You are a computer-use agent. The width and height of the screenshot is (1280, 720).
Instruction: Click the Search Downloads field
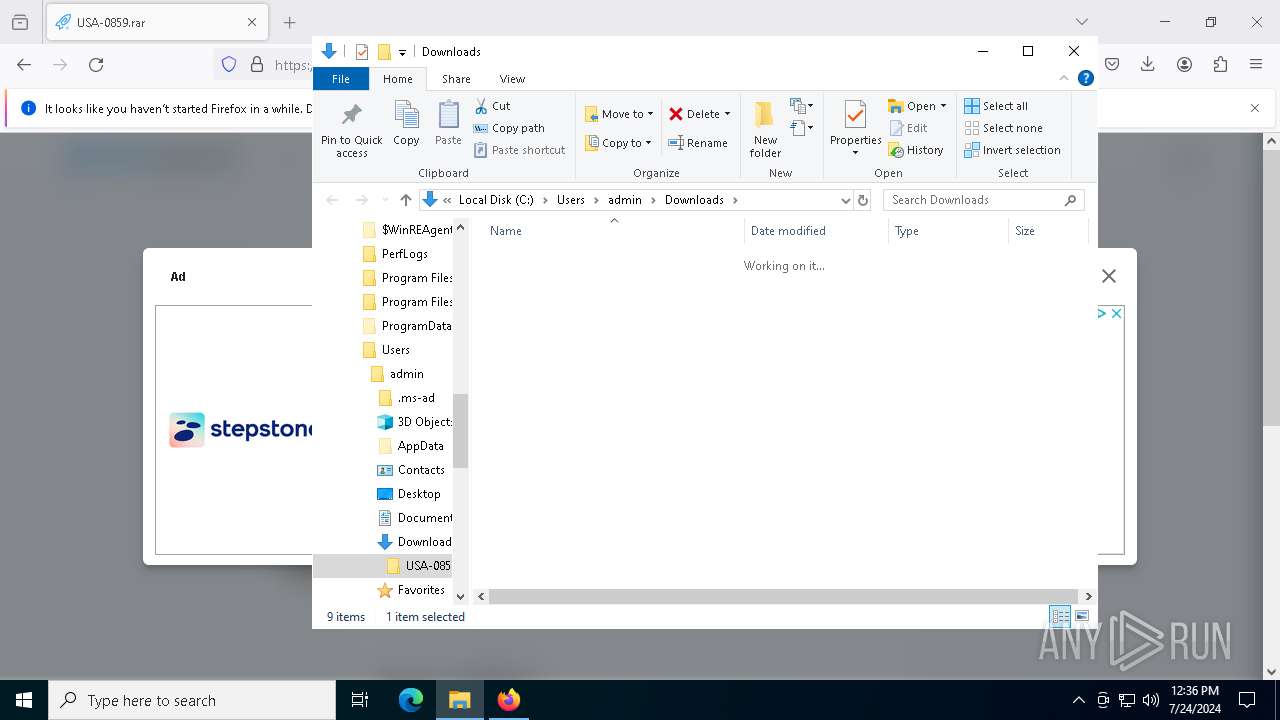(983, 200)
